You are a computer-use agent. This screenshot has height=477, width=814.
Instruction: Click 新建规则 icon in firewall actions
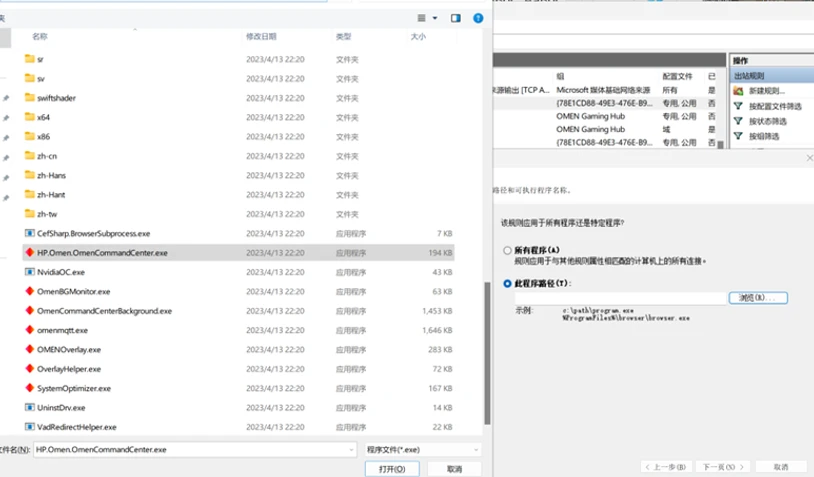738,91
